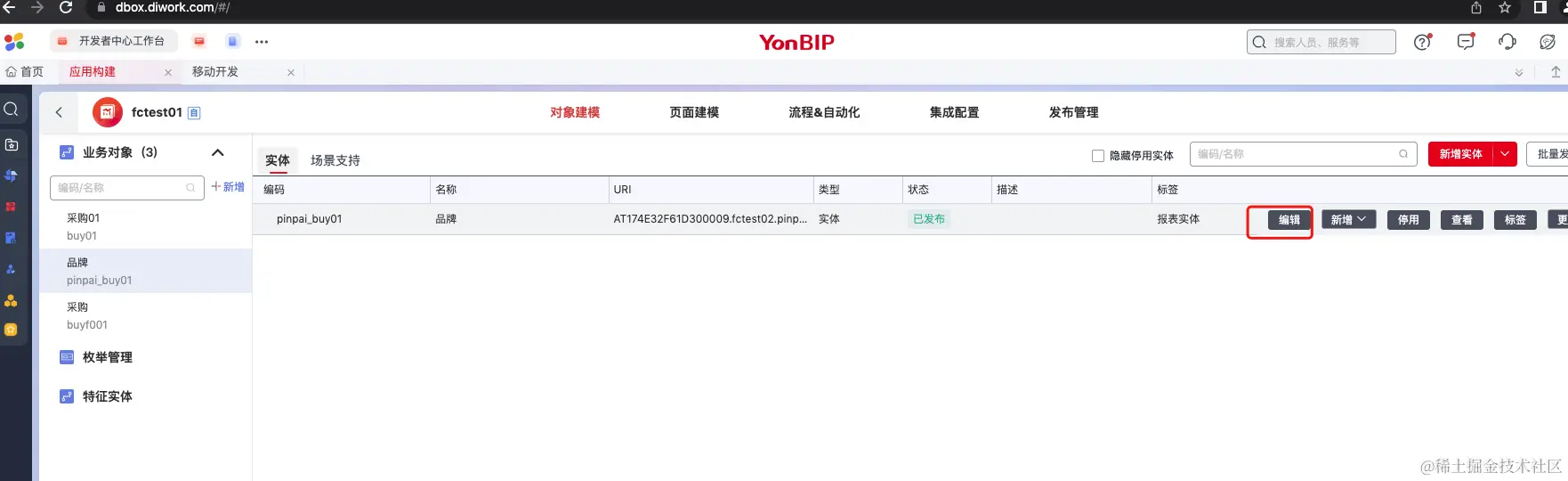Click the top-right globe theme icon
The width and height of the screenshot is (1568, 481).
click(x=1548, y=42)
